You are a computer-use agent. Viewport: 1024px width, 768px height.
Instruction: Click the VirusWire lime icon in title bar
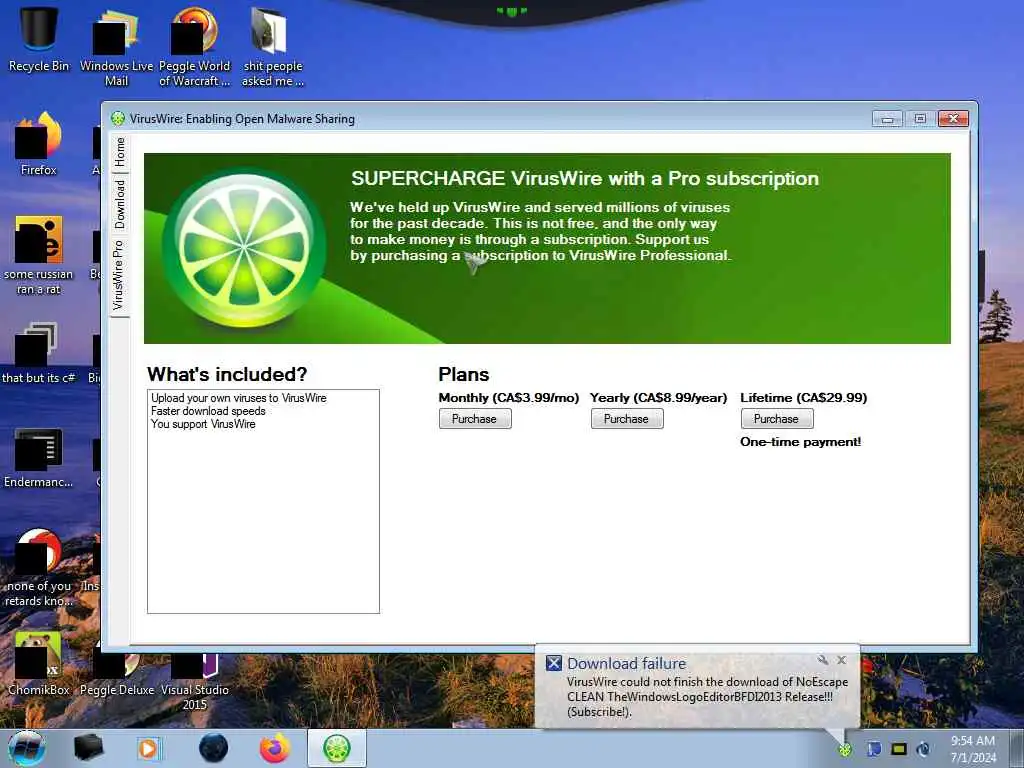tap(118, 118)
